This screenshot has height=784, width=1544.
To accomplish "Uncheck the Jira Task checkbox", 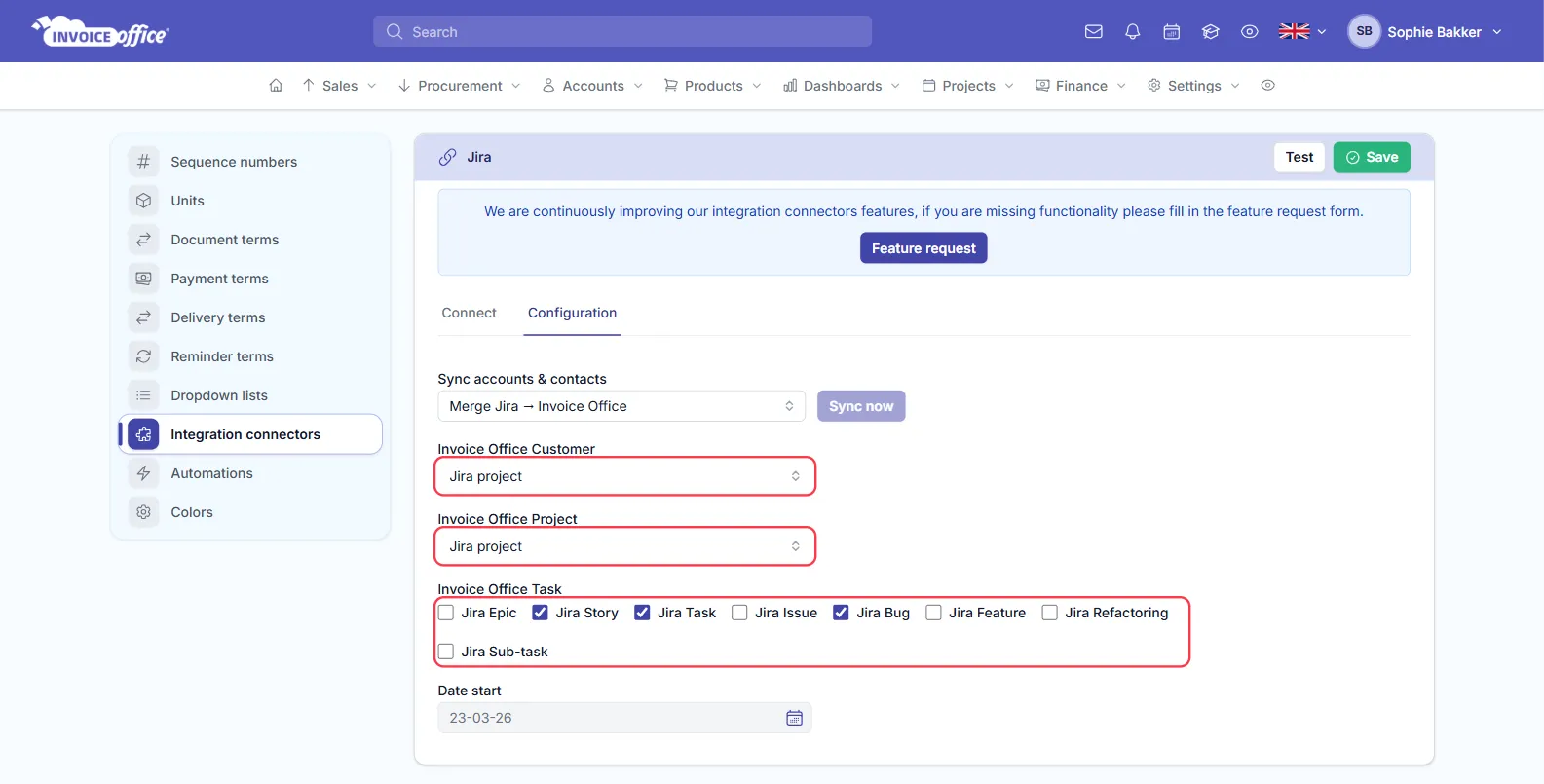I will (642, 613).
